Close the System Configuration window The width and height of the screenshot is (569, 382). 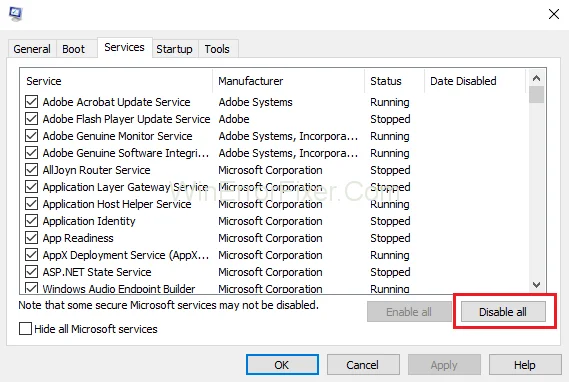coord(553,14)
